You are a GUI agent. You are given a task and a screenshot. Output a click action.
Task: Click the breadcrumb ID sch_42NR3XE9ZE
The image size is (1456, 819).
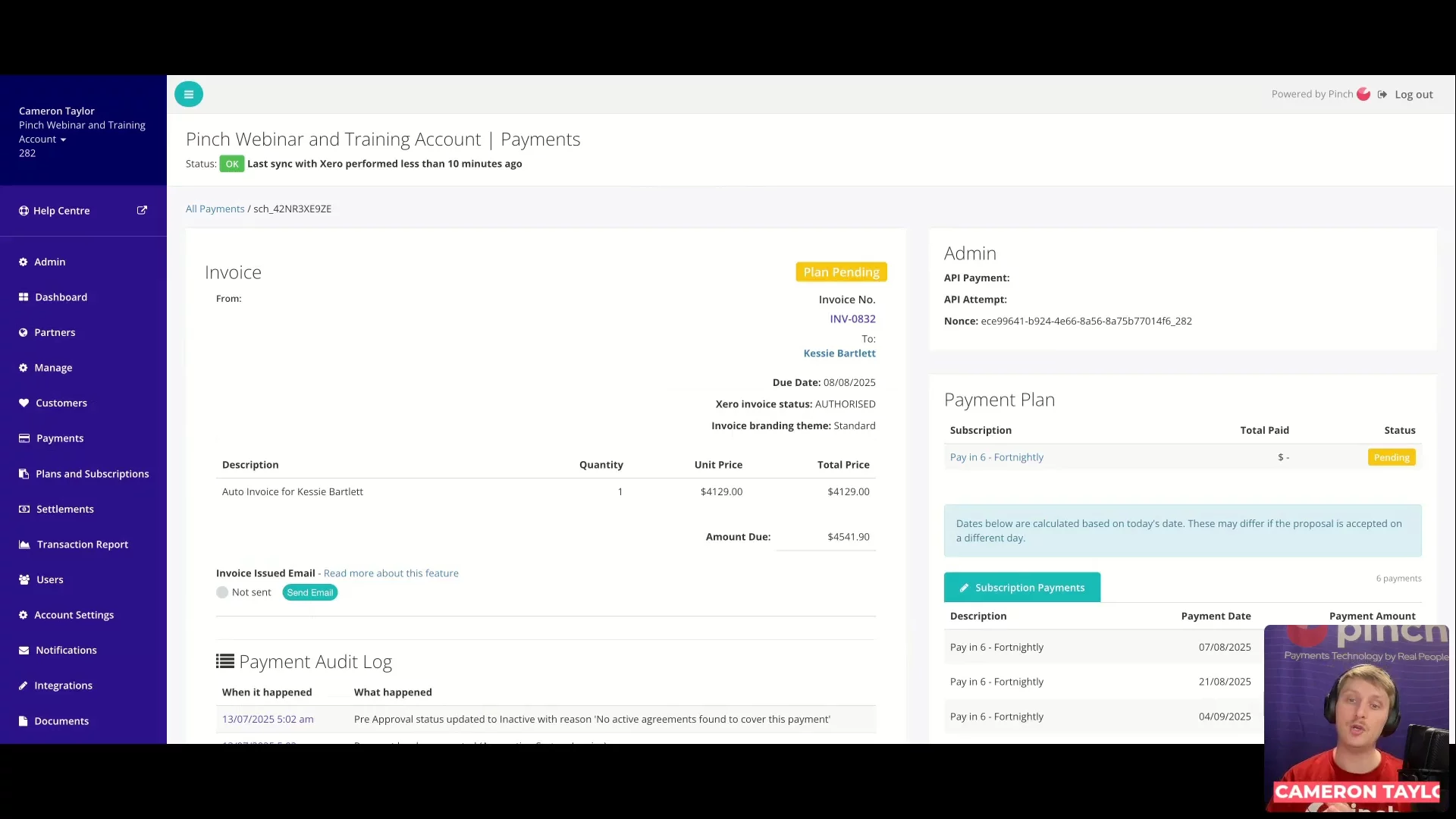pyautogui.click(x=292, y=209)
